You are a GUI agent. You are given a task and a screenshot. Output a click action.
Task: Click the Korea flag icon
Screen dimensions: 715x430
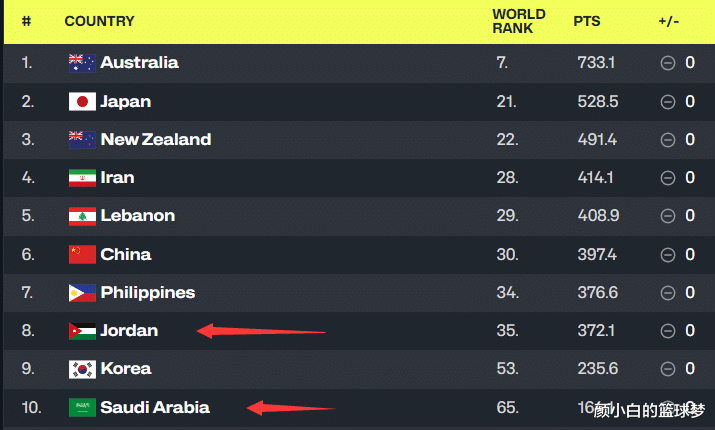click(x=82, y=369)
